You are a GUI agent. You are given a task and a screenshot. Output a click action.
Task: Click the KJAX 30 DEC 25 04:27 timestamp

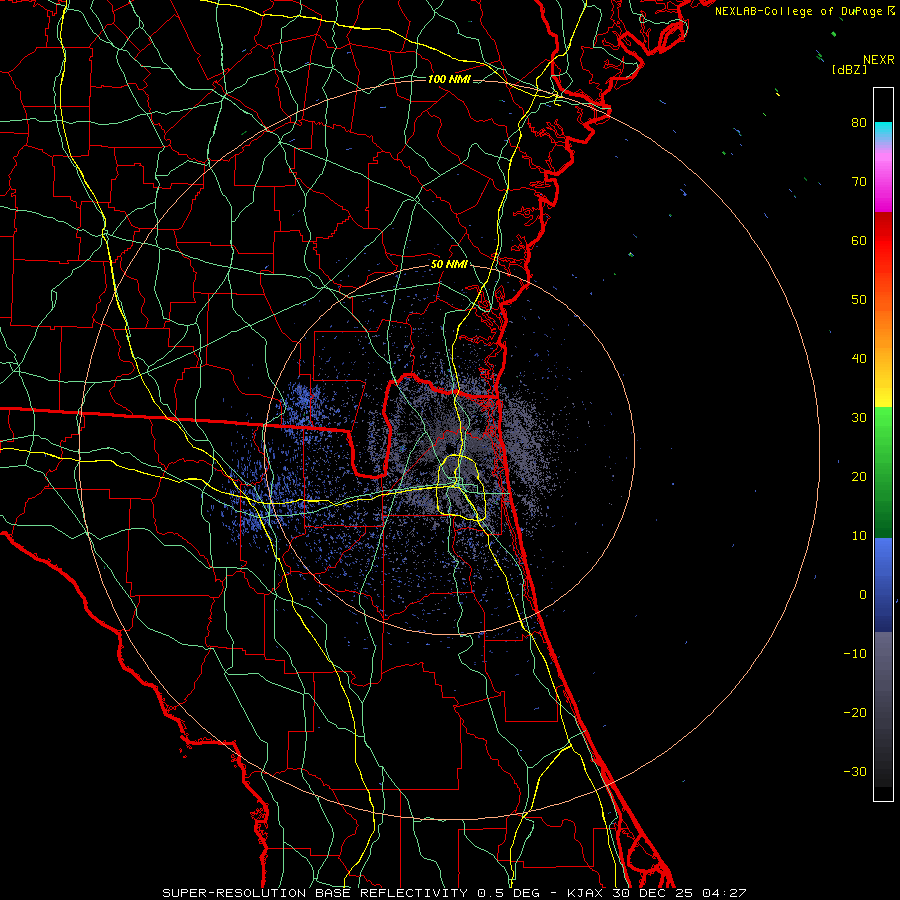click(x=657, y=893)
